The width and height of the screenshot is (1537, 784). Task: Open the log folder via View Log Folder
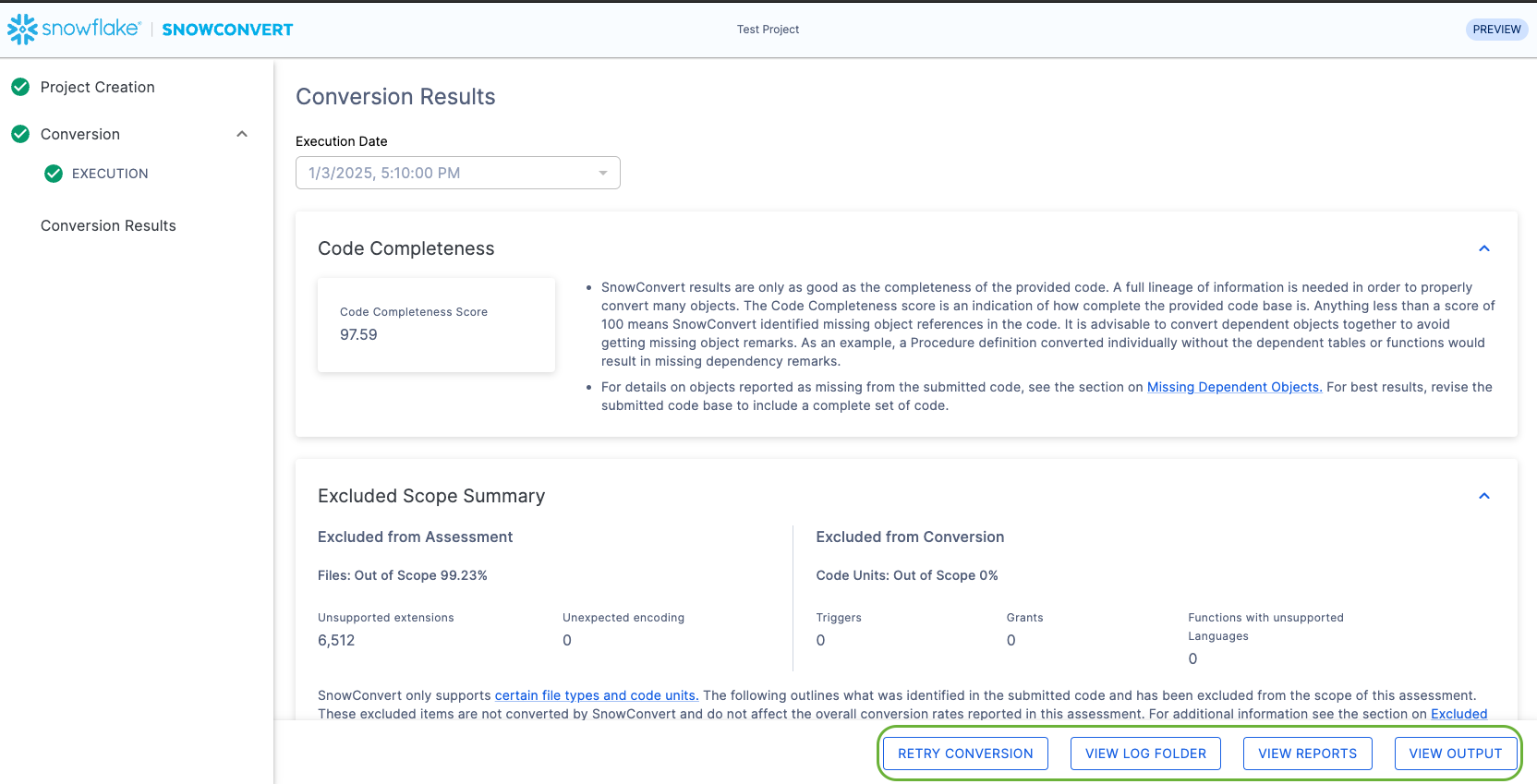1145,754
